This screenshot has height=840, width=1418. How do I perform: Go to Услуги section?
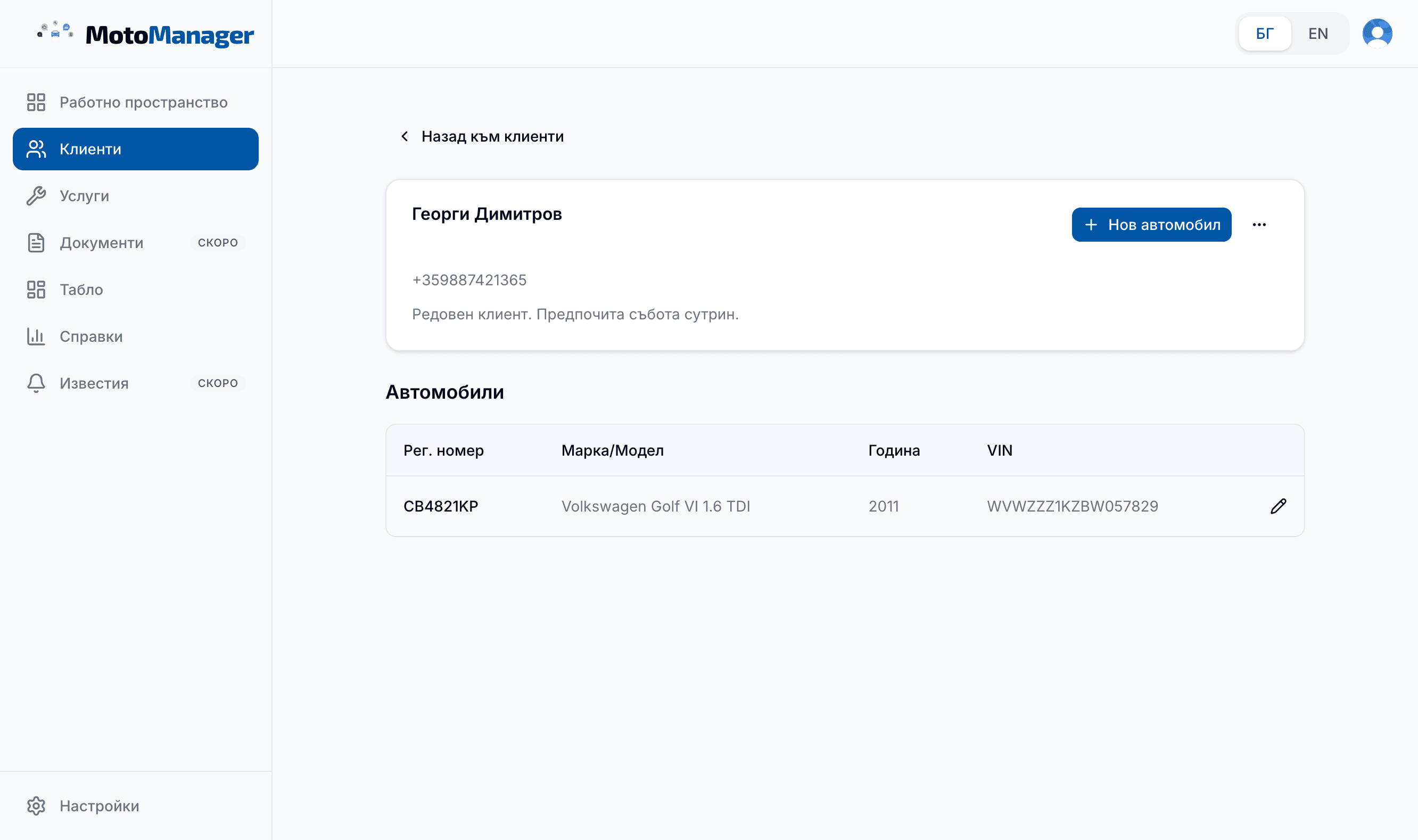coord(136,196)
